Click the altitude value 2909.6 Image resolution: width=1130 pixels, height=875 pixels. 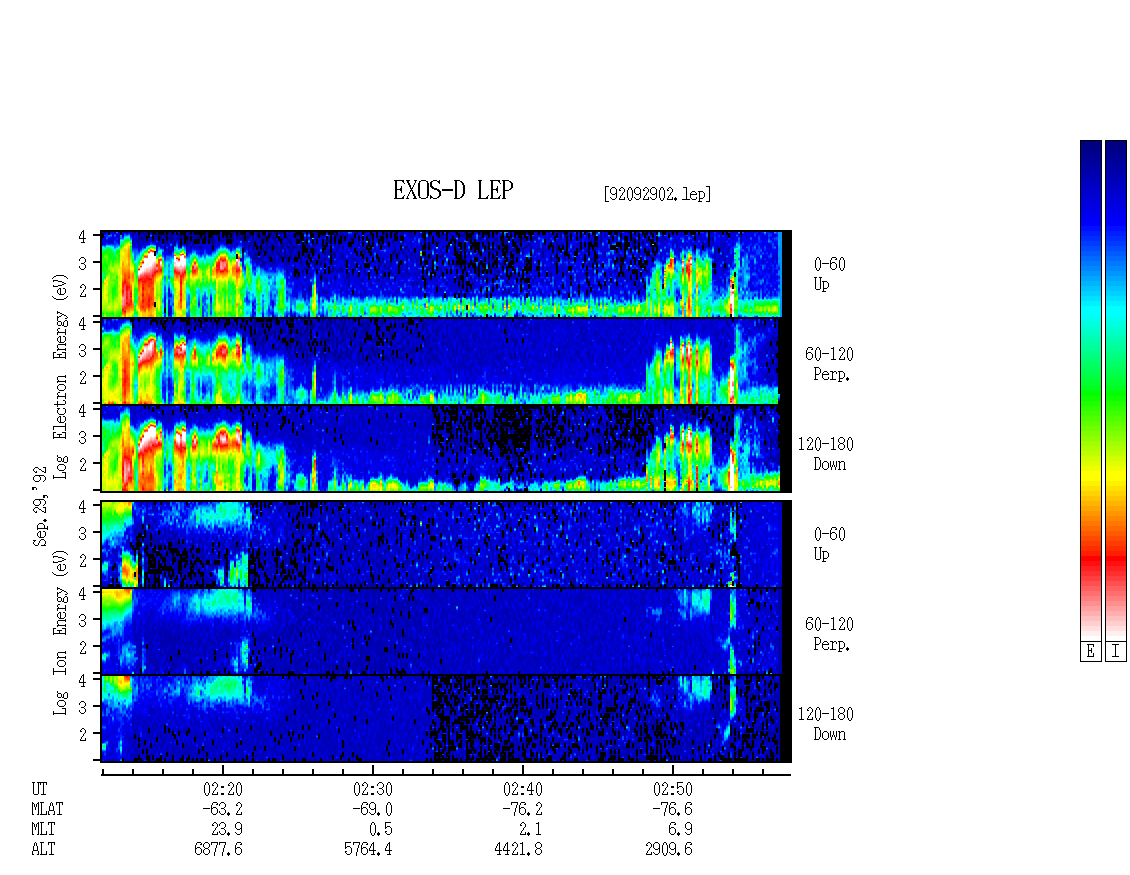click(x=669, y=850)
